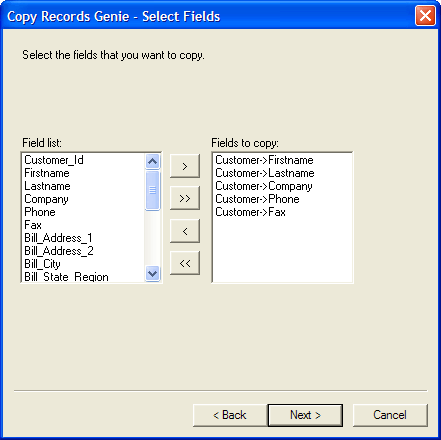Go to previous step with Back button
This screenshot has width=441, height=440.
(x=230, y=415)
